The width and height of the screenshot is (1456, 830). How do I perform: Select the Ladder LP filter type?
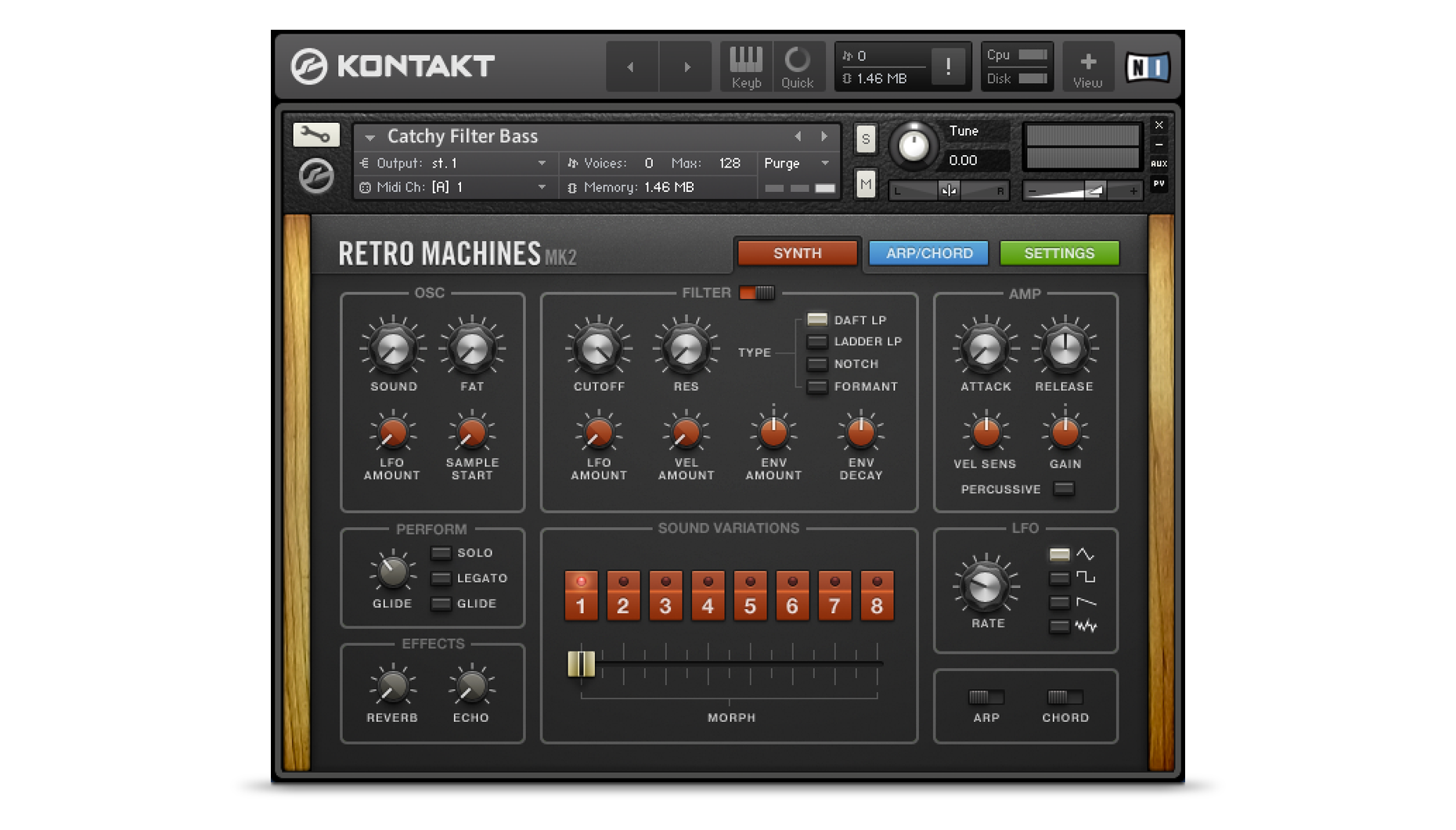tap(816, 341)
